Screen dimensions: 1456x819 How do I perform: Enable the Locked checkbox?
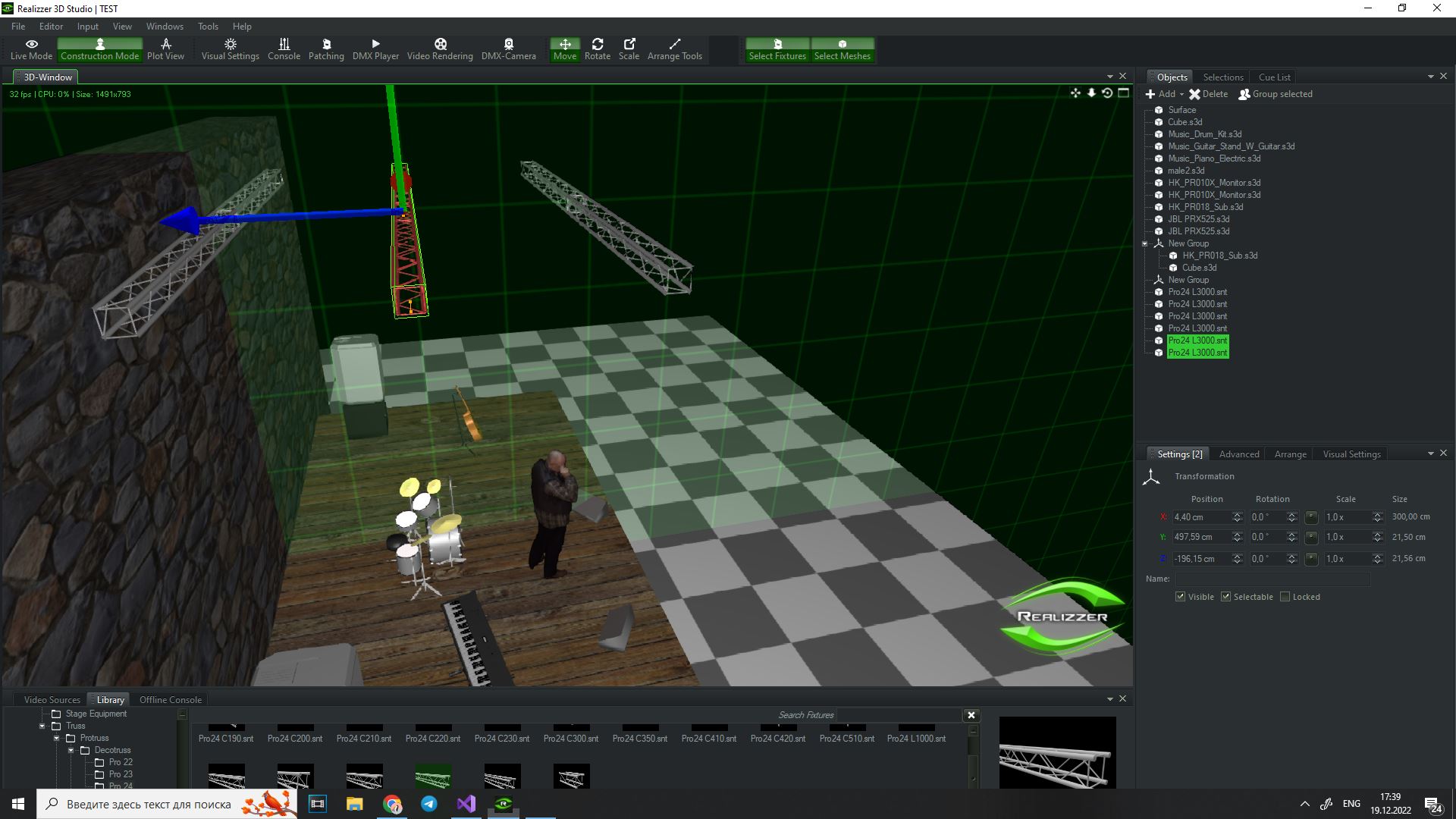coord(1285,597)
